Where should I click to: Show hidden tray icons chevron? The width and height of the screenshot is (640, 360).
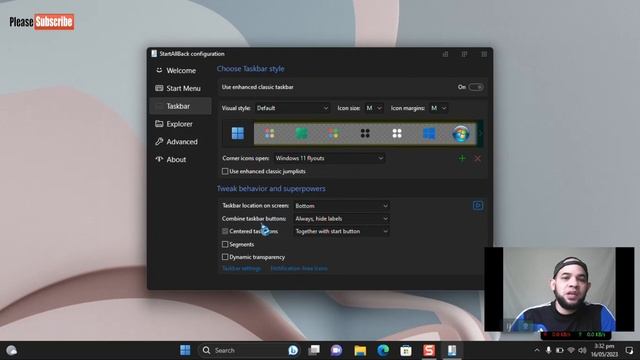pyautogui.click(x=537, y=350)
